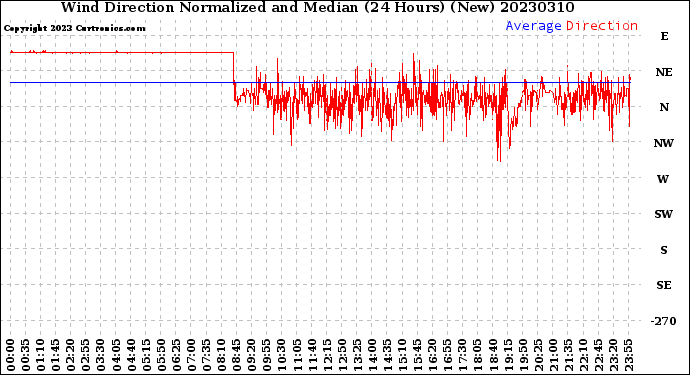Image resolution: width=690 pixels, height=375 pixels.
Task: Click the 00:00 time axis label
Action: [x=11, y=355]
